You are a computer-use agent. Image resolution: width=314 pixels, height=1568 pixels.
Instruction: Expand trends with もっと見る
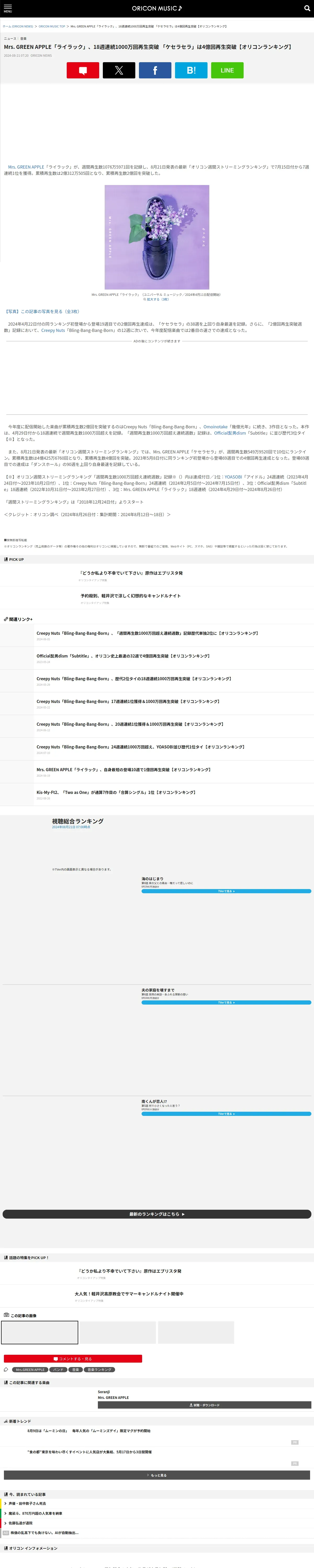coord(157,1475)
